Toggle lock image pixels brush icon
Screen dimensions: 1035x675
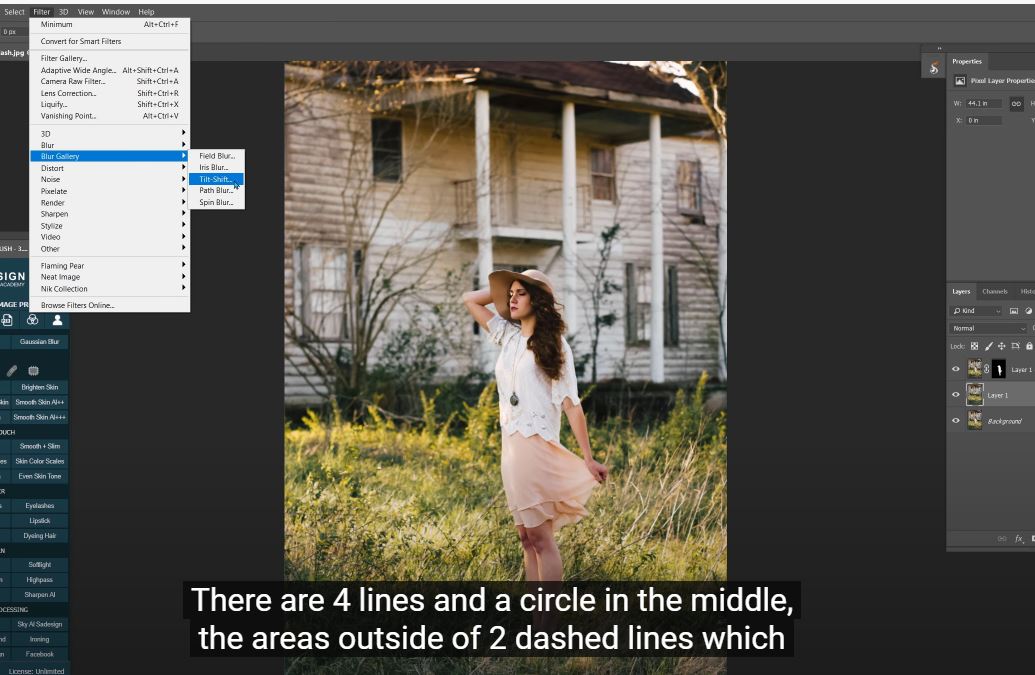point(988,346)
